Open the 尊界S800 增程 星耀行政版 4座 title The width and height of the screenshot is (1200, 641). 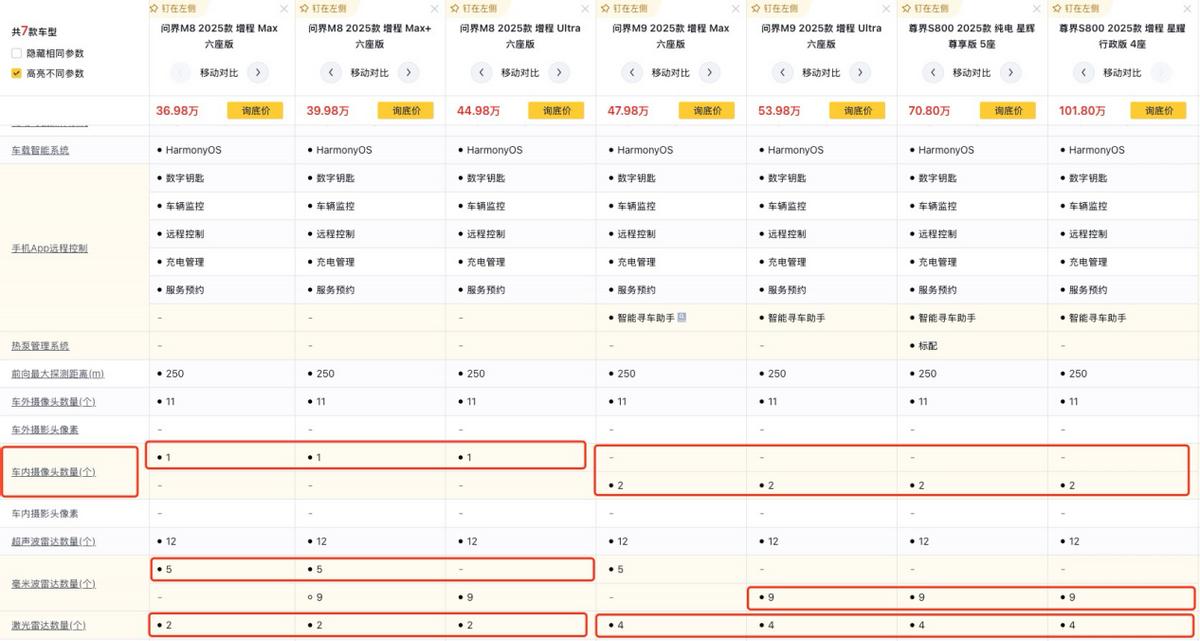click(x=1122, y=36)
